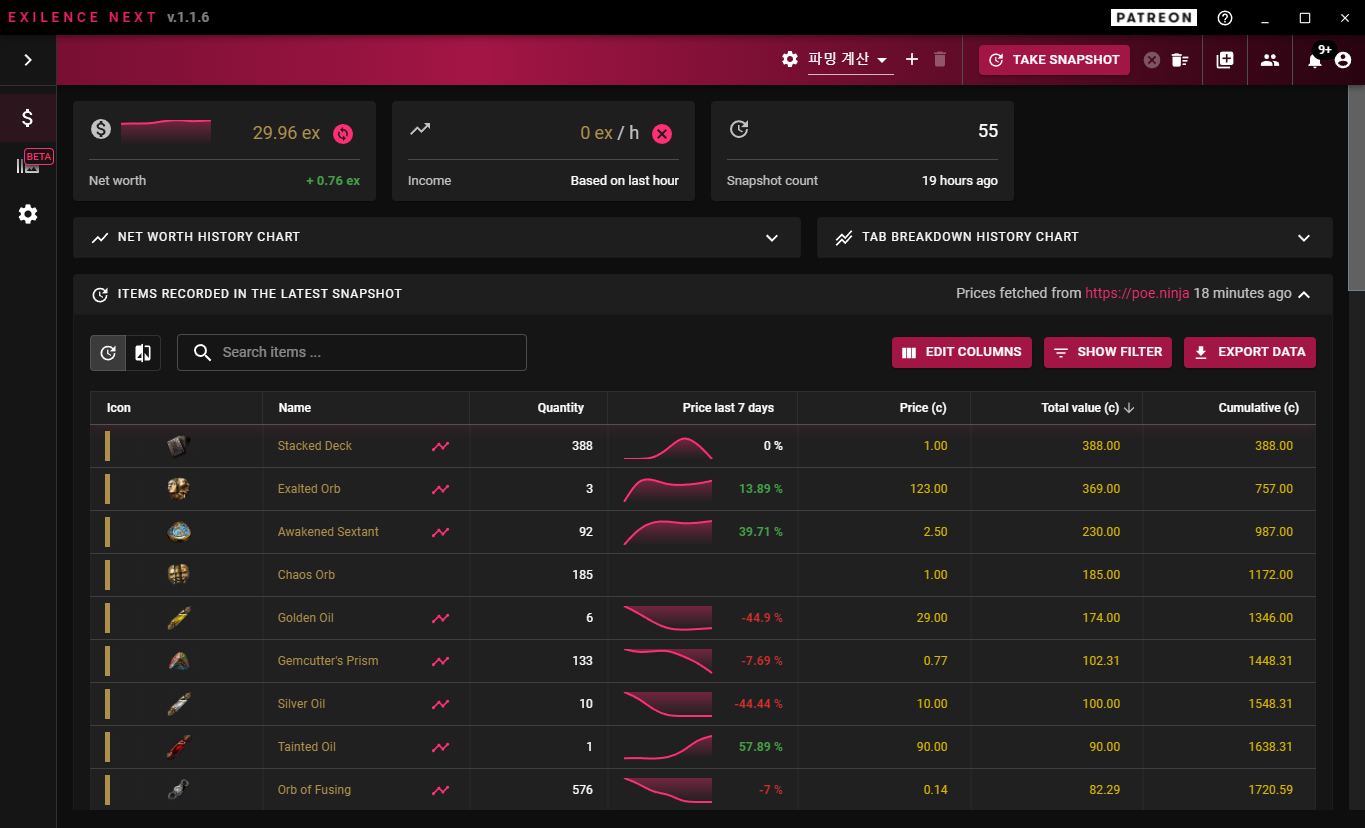This screenshot has width=1365, height=828.
Task: Click the Awakened Sextant 39.71 % value
Action: tap(761, 532)
